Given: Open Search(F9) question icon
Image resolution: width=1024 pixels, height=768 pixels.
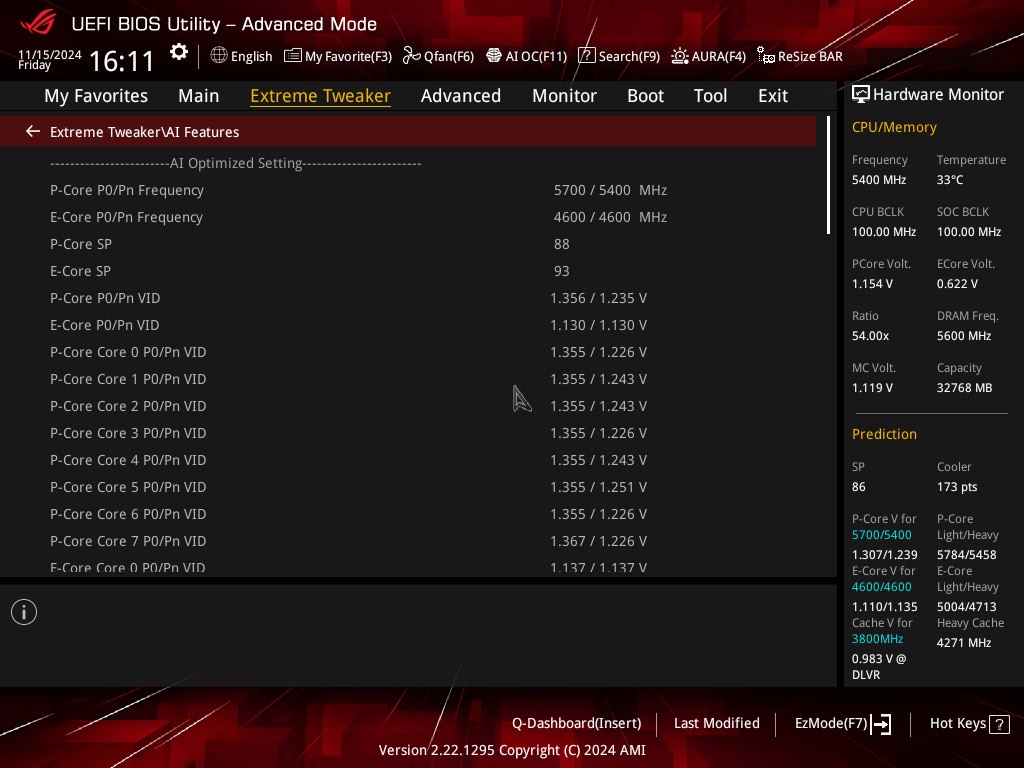Looking at the screenshot, I should click(586, 56).
